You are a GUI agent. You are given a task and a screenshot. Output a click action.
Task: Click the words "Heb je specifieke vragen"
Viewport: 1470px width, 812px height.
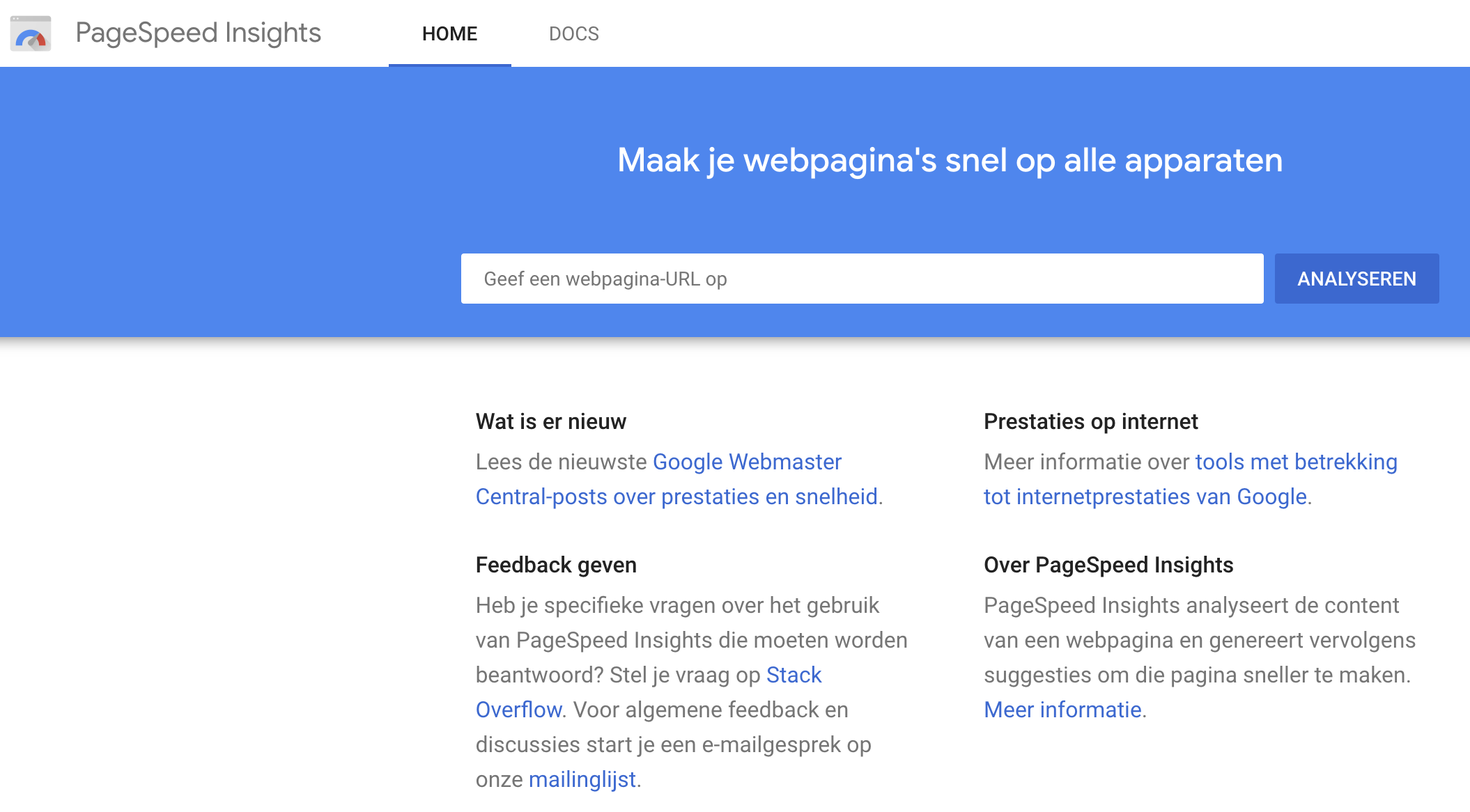coord(596,605)
